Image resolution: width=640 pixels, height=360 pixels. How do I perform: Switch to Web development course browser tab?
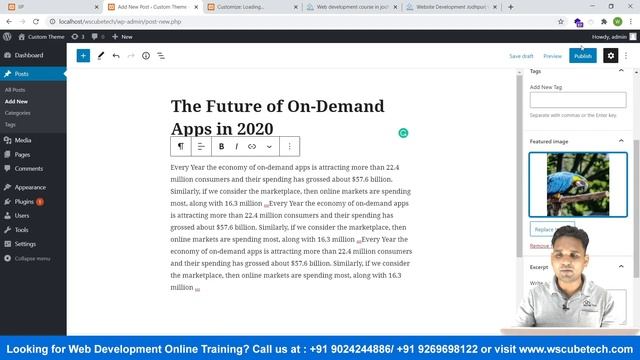click(352, 7)
